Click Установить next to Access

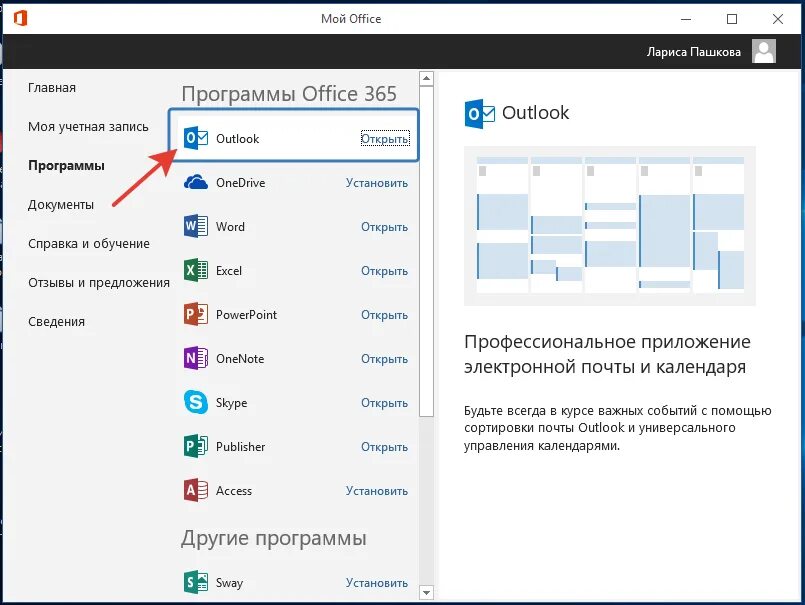(377, 491)
